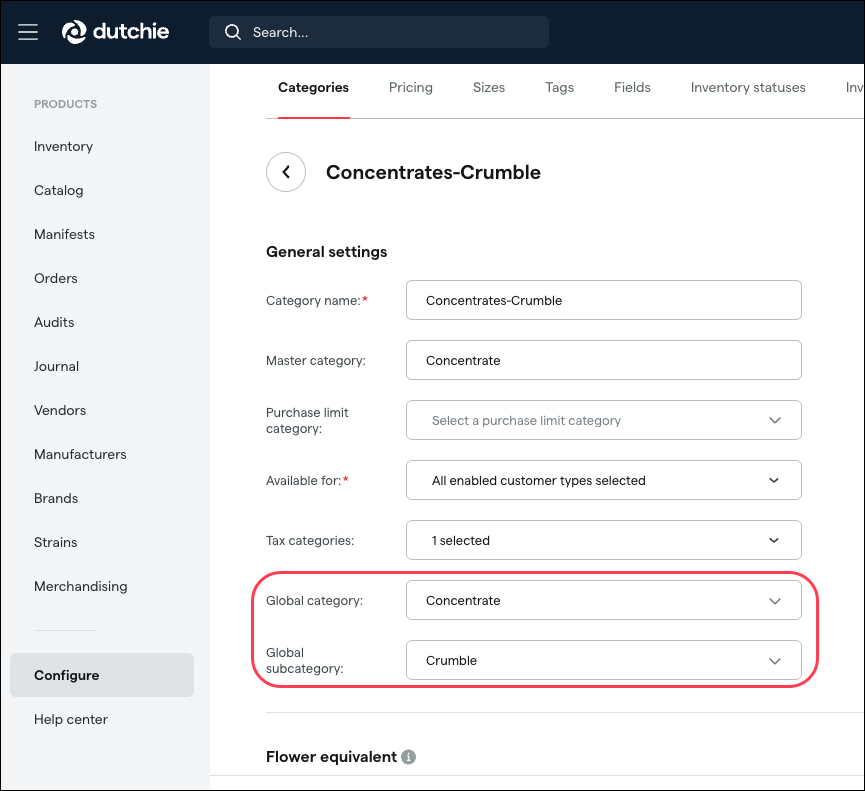Viewport: 865px width, 791px height.
Task: Open the hamburger navigation menu
Action: (28, 32)
